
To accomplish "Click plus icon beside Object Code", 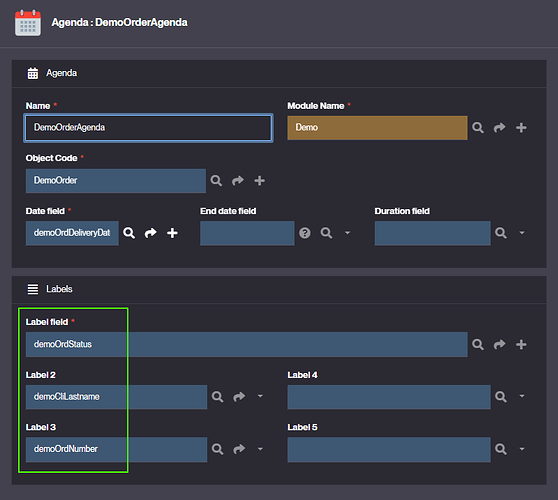I will (259, 180).
